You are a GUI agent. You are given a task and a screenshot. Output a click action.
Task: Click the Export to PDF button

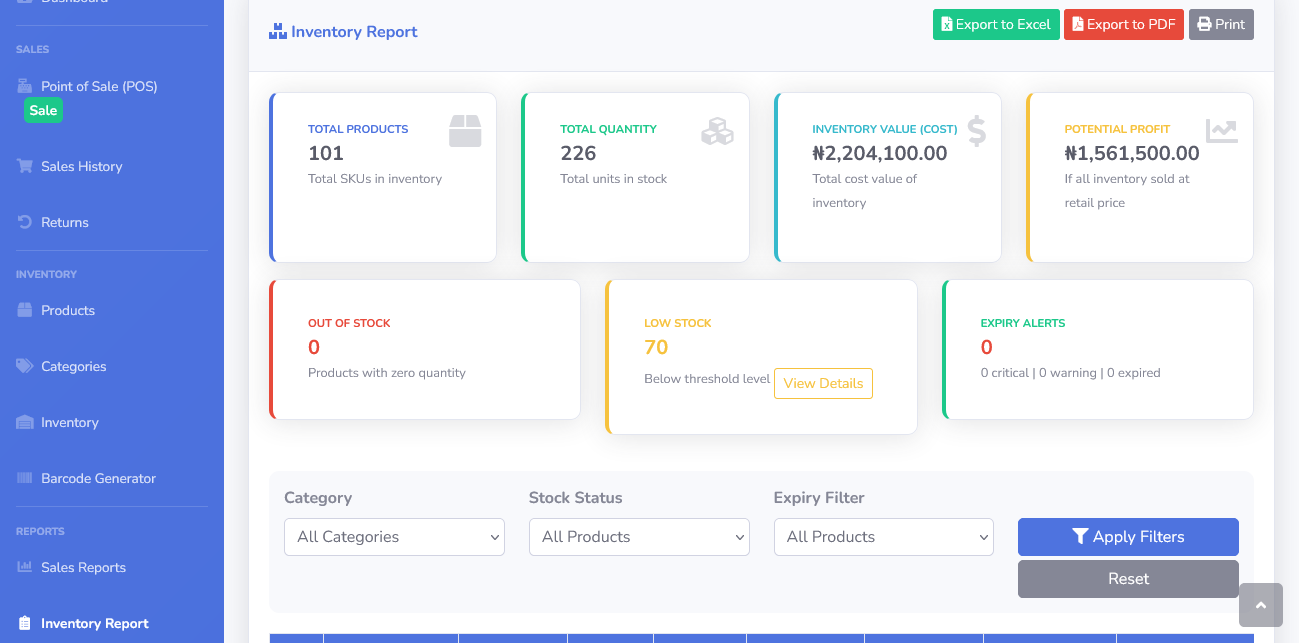point(1124,25)
